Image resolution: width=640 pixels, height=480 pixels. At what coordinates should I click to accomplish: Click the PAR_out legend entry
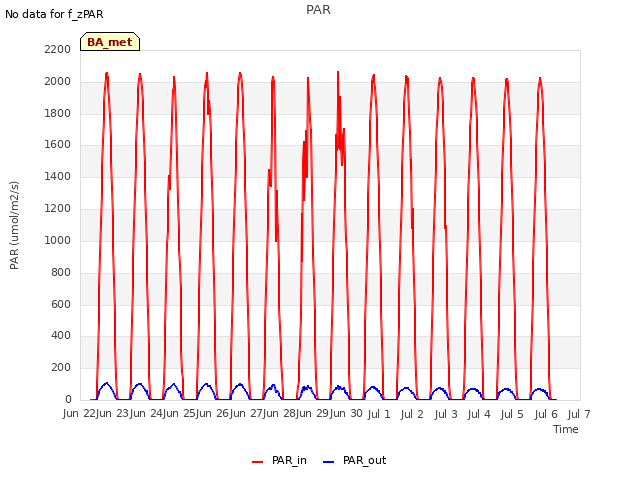[354, 460]
